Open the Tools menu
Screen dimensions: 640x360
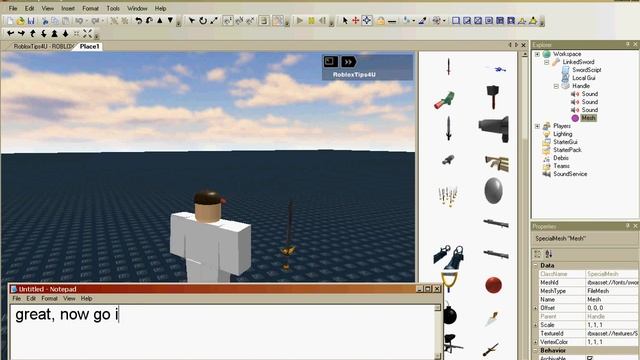coord(113,8)
